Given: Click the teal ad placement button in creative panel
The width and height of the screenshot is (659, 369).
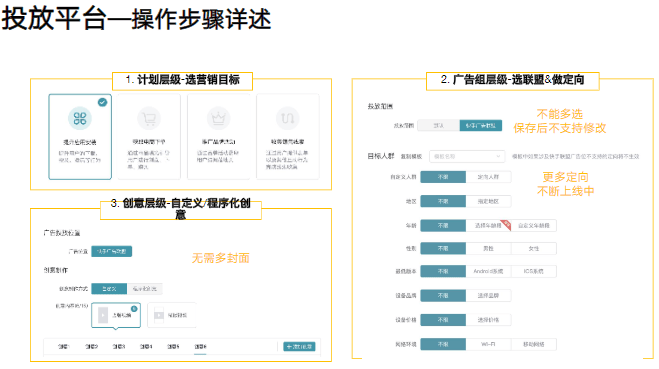Looking at the screenshot, I should click(x=112, y=251).
